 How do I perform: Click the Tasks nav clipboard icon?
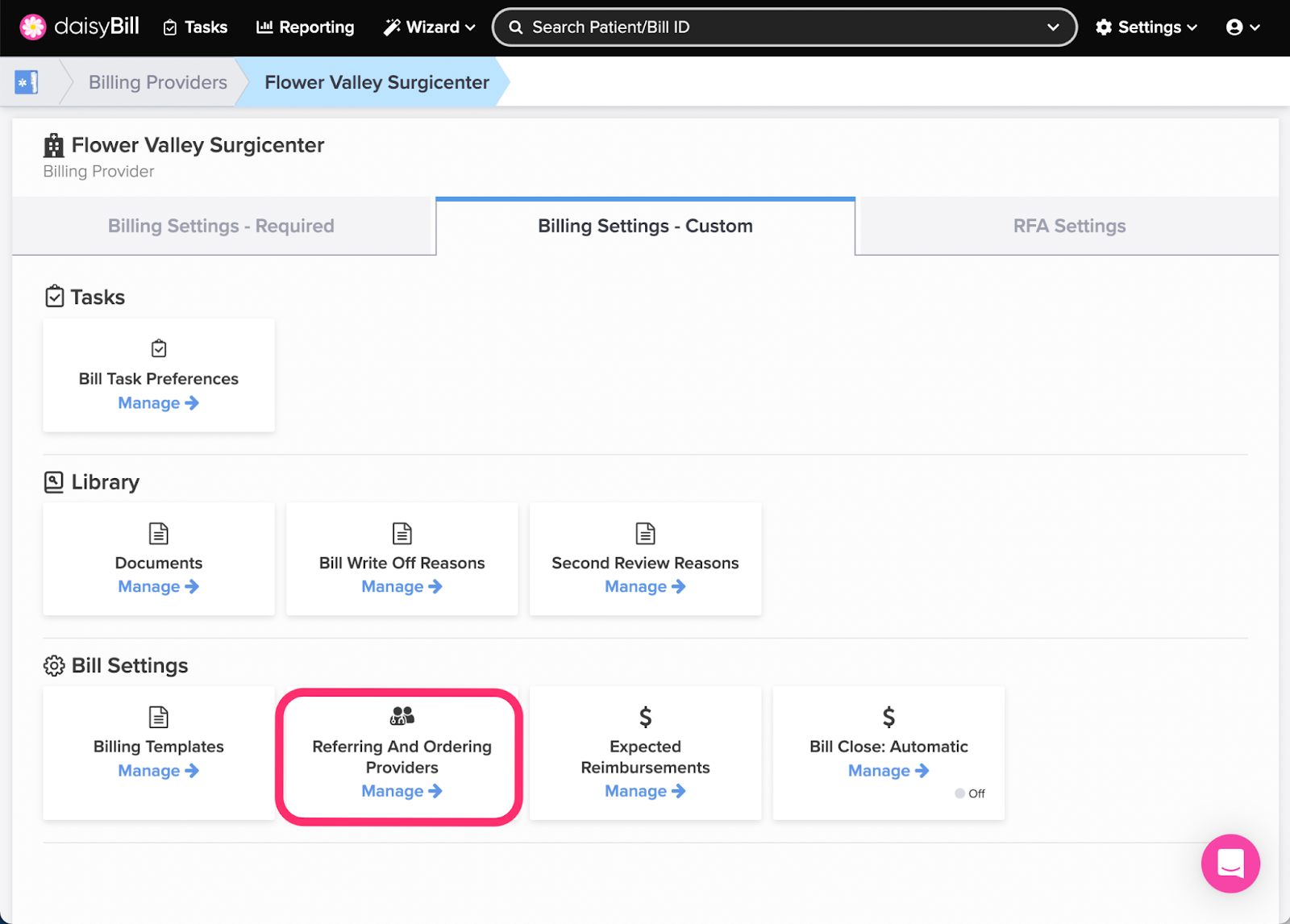click(x=170, y=28)
